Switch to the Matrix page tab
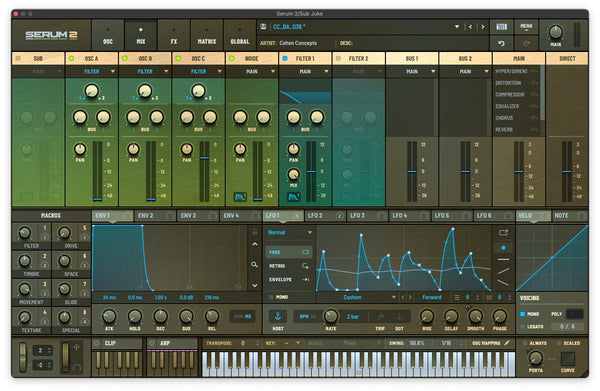This screenshot has height=391, width=600. click(207, 35)
